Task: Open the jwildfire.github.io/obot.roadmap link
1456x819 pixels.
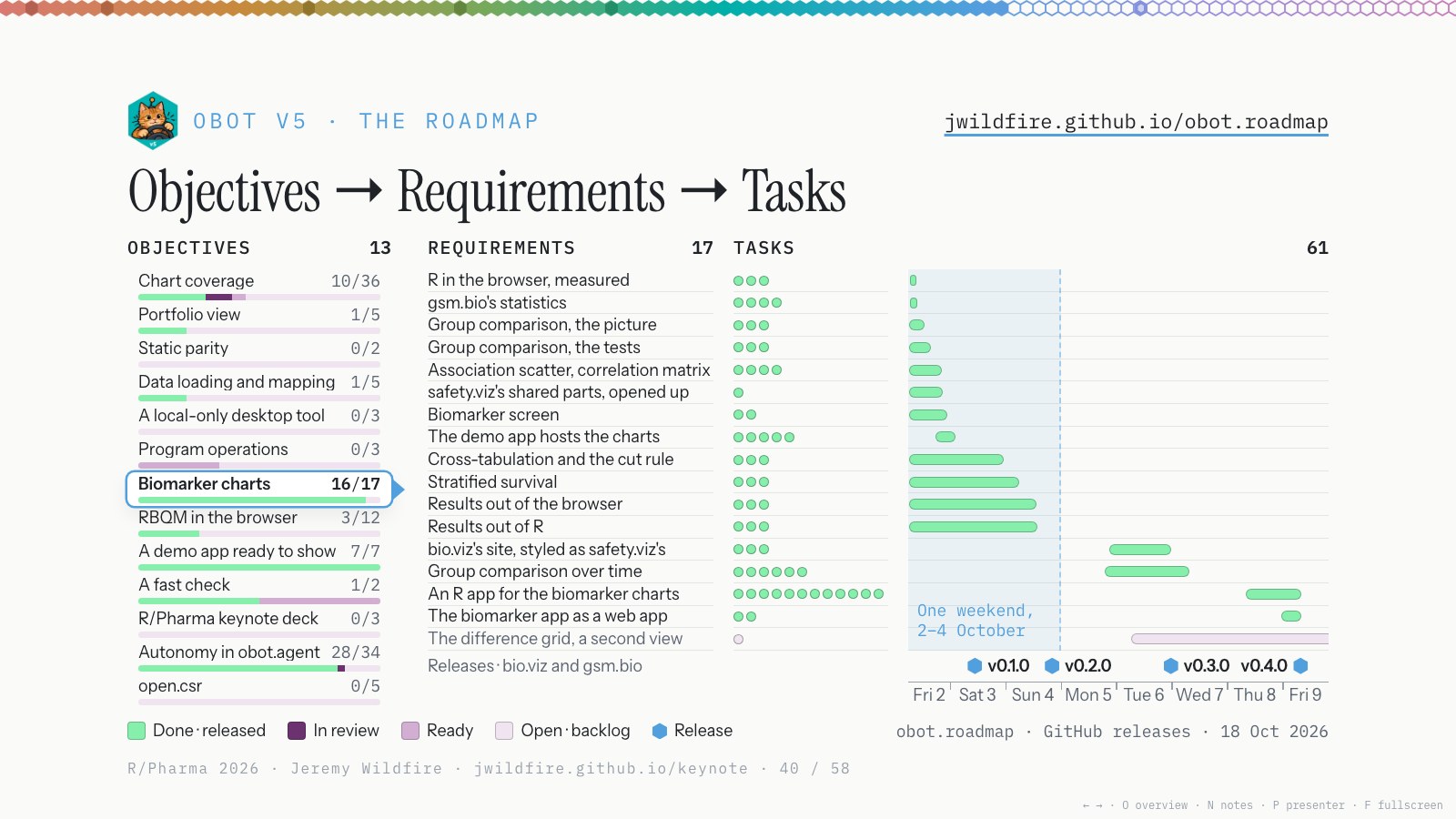Action: point(1136,122)
